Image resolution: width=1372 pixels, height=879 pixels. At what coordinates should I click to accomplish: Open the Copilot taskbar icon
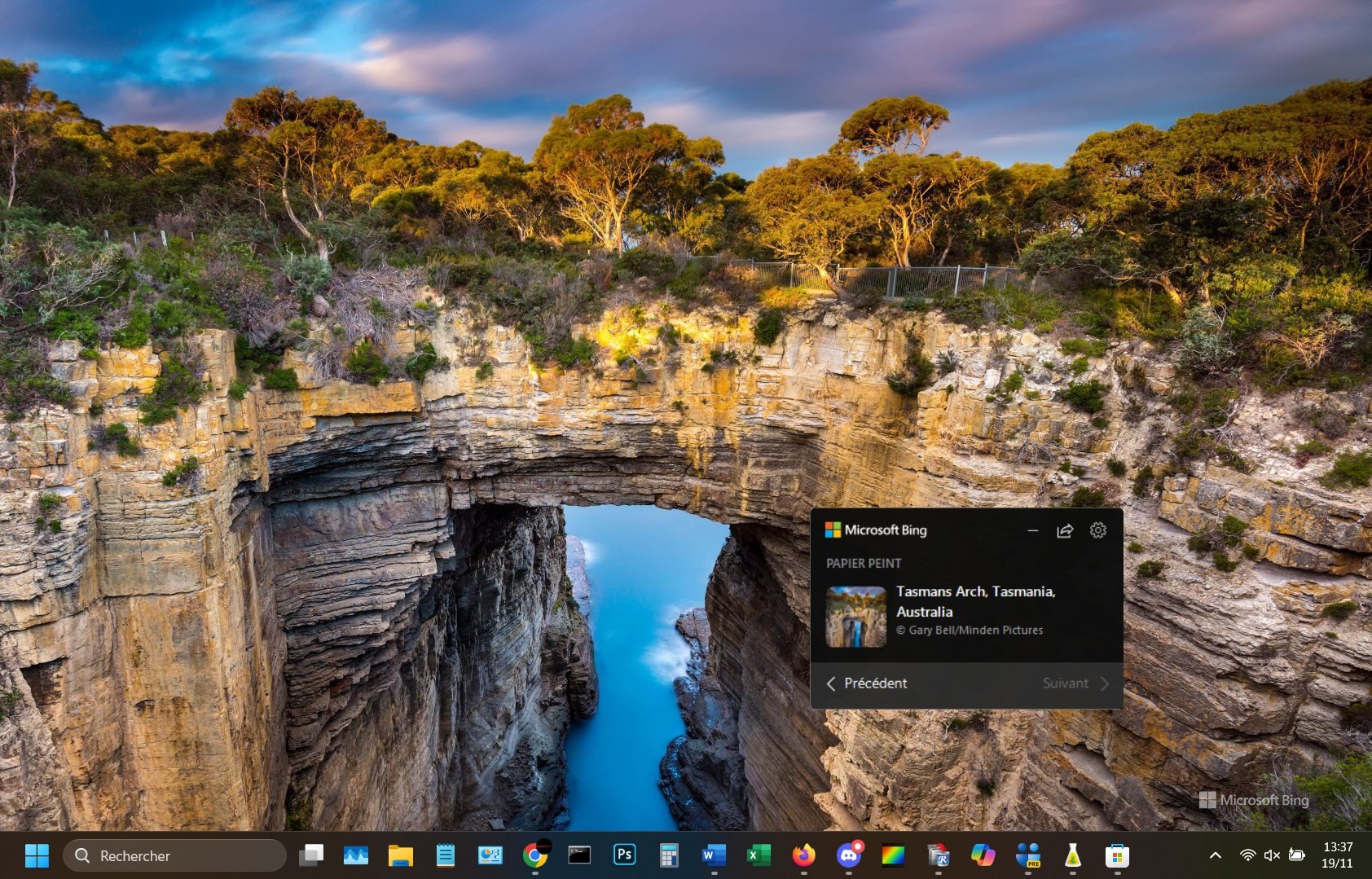point(983,855)
